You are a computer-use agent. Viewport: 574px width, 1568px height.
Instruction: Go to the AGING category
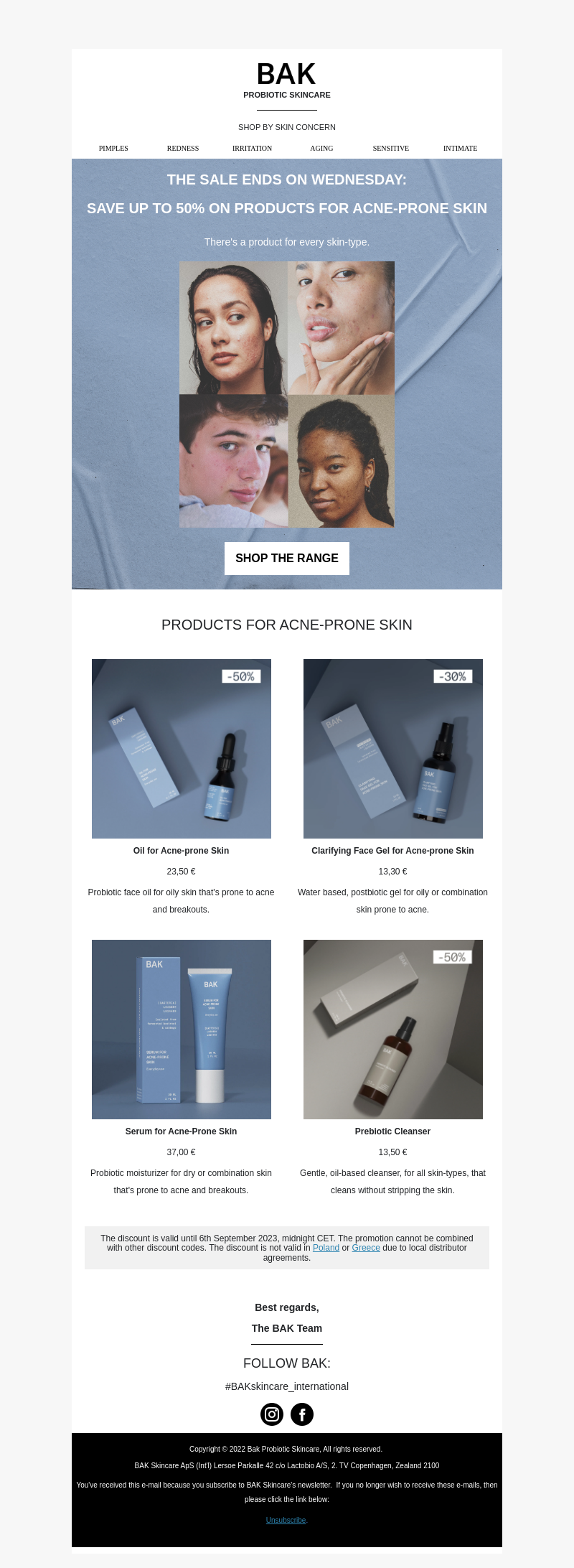pyautogui.click(x=321, y=148)
